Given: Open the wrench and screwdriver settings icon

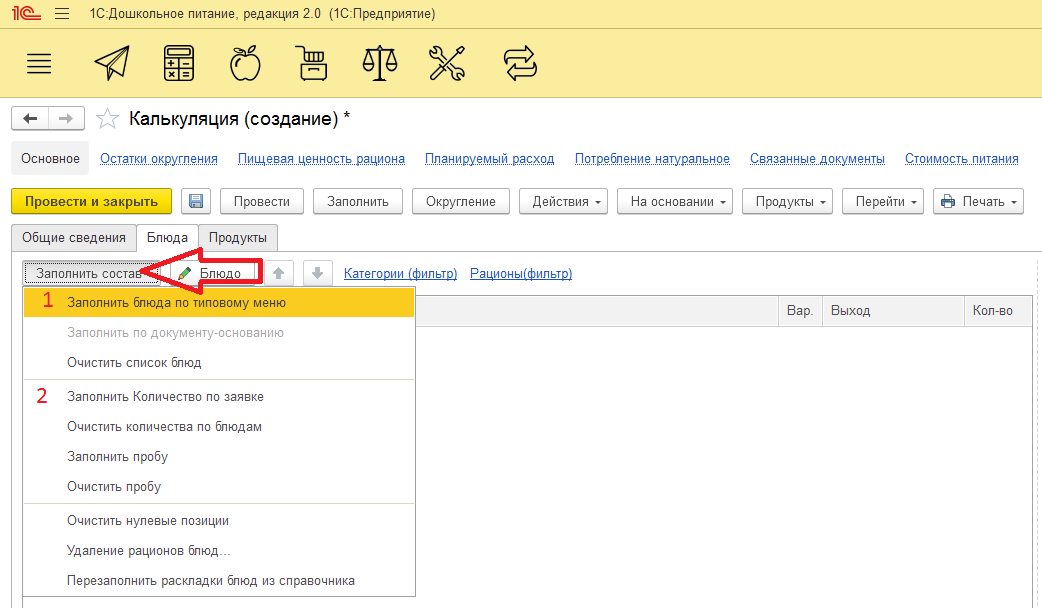Looking at the screenshot, I should click(446, 64).
